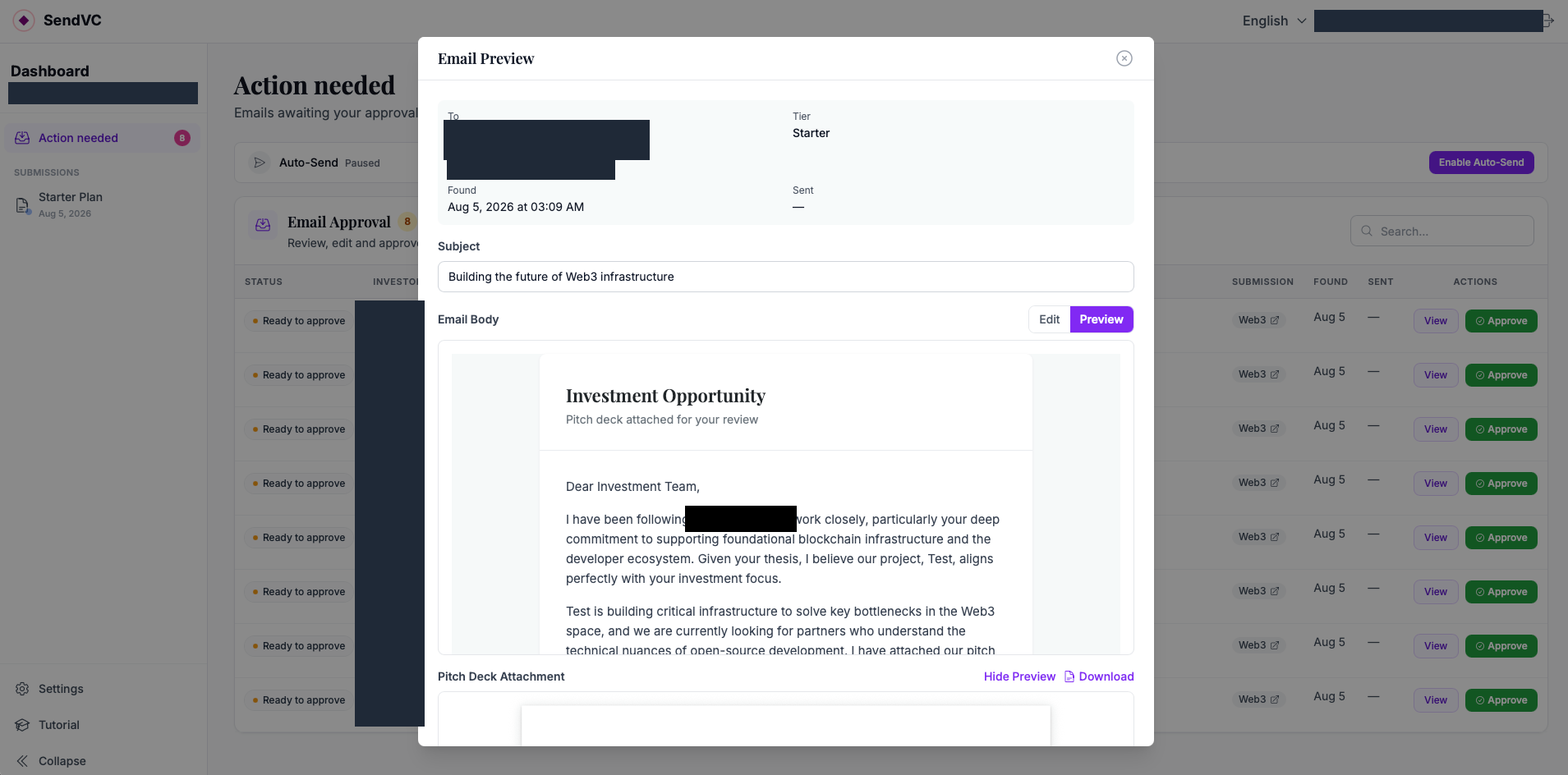Viewport: 1568px width, 775px height.
Task: Click the logout icon in top bar
Action: coord(1548,21)
